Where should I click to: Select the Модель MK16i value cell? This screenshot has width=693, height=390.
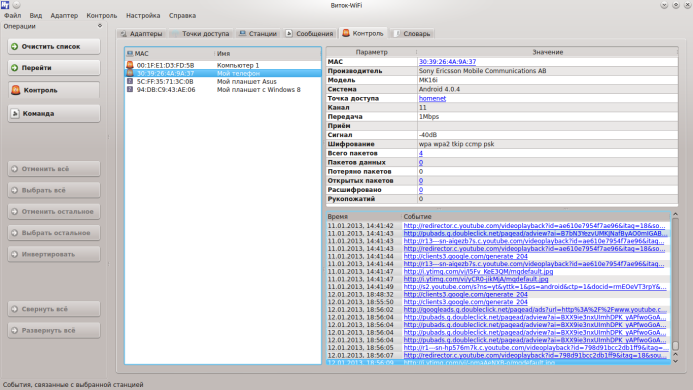(x=548, y=80)
